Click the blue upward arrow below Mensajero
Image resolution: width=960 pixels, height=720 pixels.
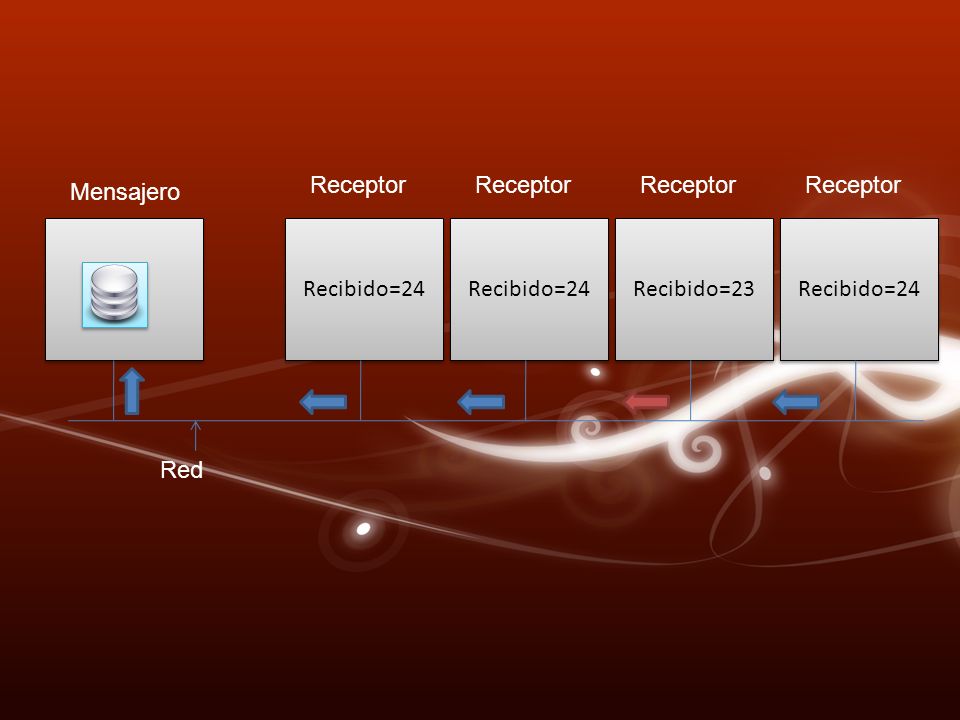[x=132, y=392]
